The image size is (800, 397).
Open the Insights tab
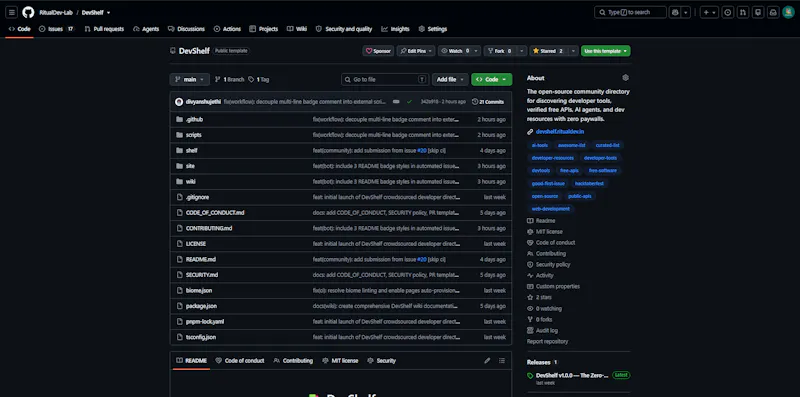(395, 29)
